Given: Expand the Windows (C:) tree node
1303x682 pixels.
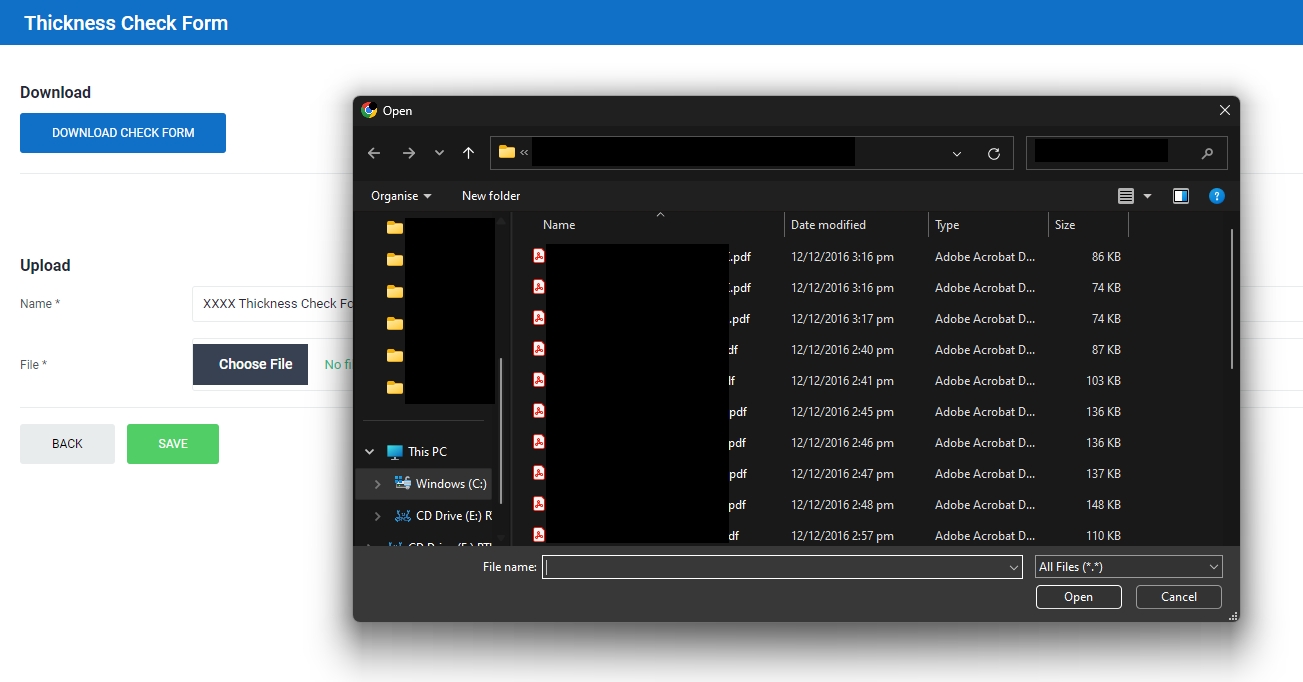Looking at the screenshot, I should [x=377, y=484].
